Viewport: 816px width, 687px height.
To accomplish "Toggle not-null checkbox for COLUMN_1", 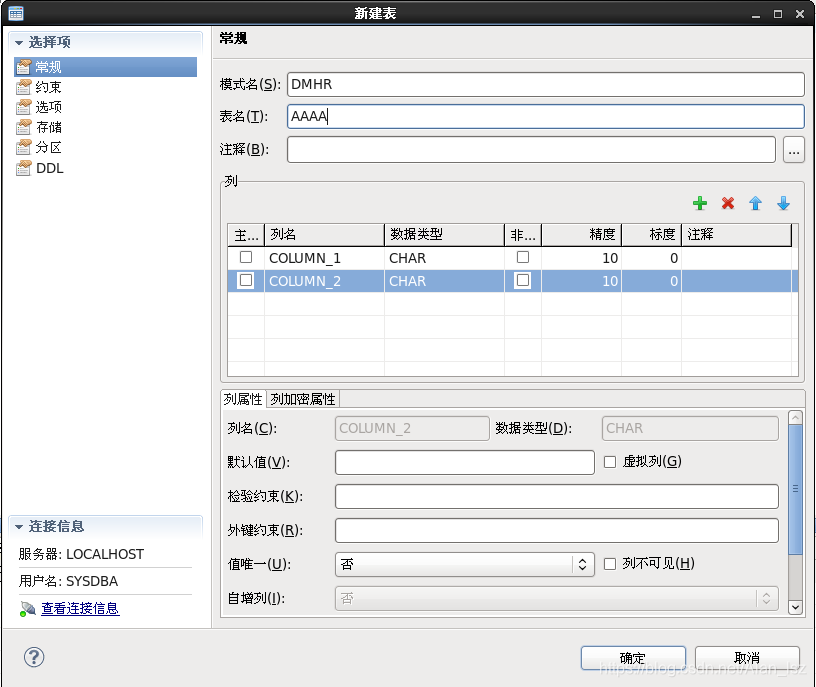I will pos(522,257).
